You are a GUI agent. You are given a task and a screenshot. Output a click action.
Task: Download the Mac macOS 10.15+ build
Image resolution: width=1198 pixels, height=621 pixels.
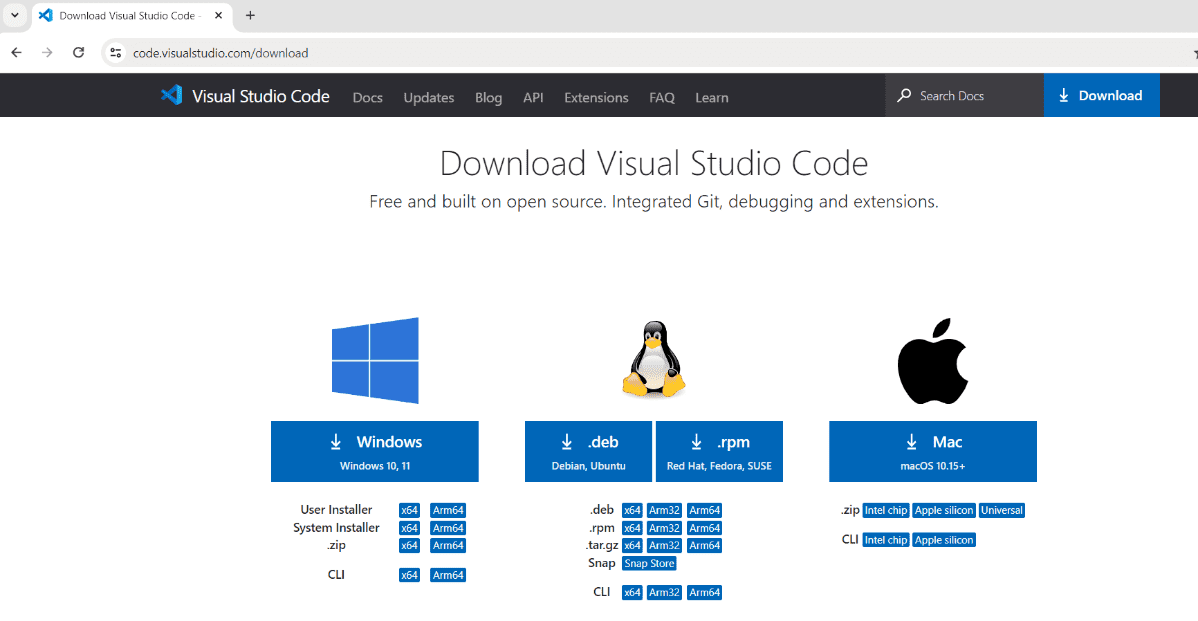tap(933, 451)
